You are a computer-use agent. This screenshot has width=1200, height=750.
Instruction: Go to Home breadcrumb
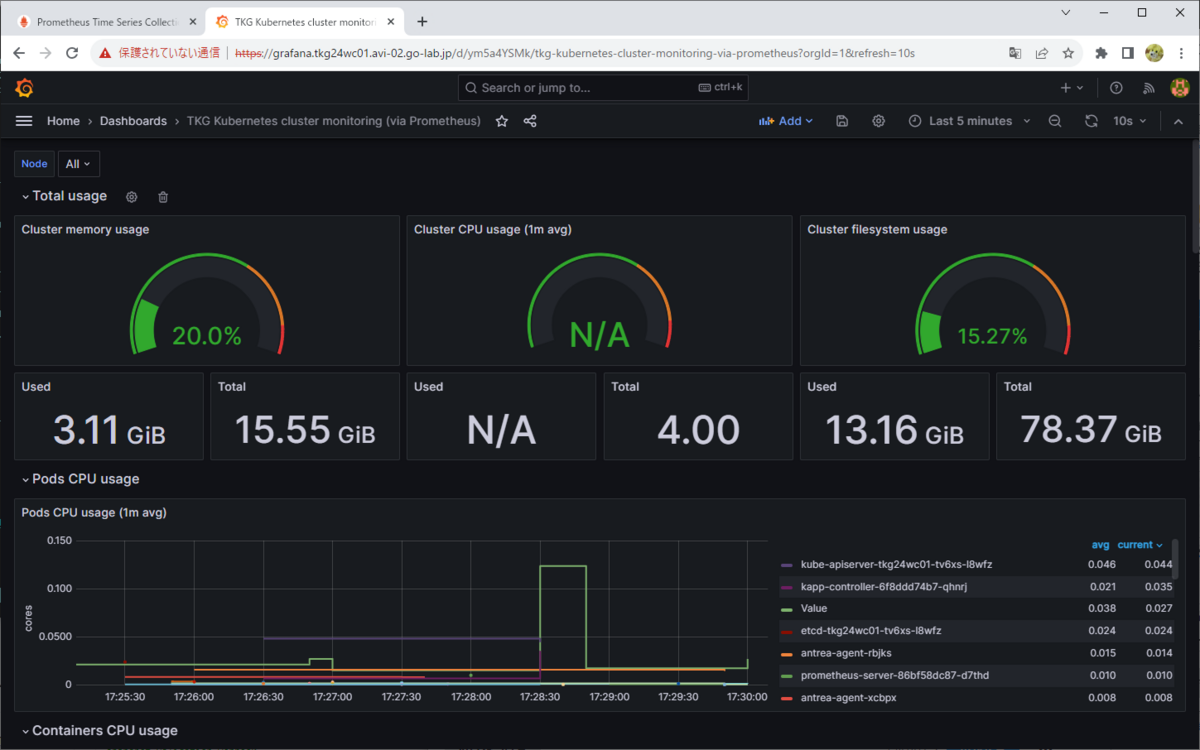pos(63,121)
